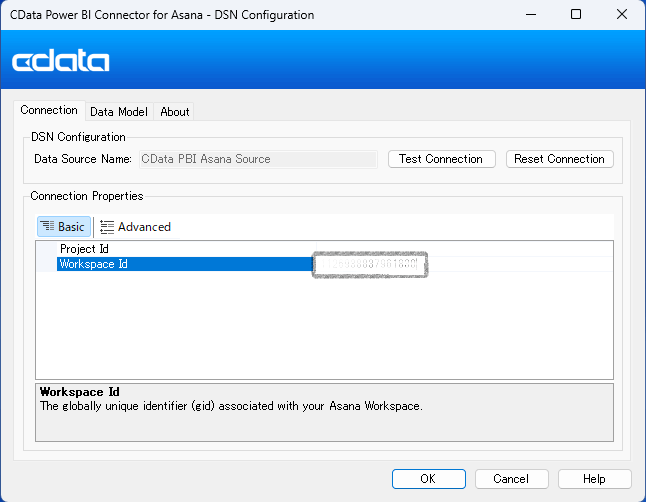Open the Connection tab
The width and height of the screenshot is (646, 502).
(49, 110)
